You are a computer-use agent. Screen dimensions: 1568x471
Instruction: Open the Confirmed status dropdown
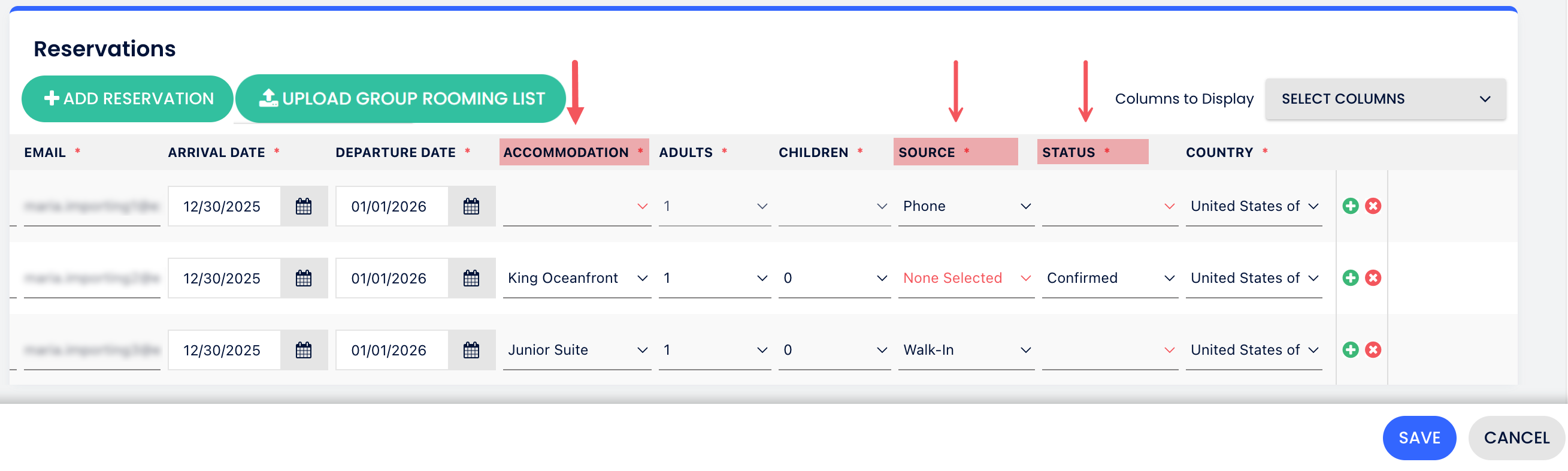(1109, 279)
